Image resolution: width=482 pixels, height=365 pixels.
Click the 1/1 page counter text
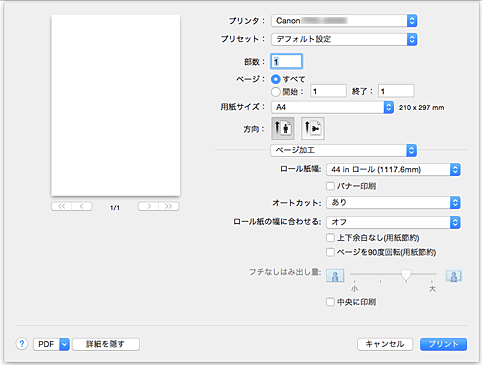pos(115,208)
